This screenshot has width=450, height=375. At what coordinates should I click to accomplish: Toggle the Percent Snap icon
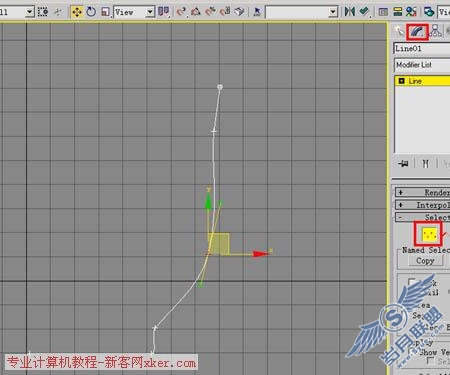tap(210, 12)
